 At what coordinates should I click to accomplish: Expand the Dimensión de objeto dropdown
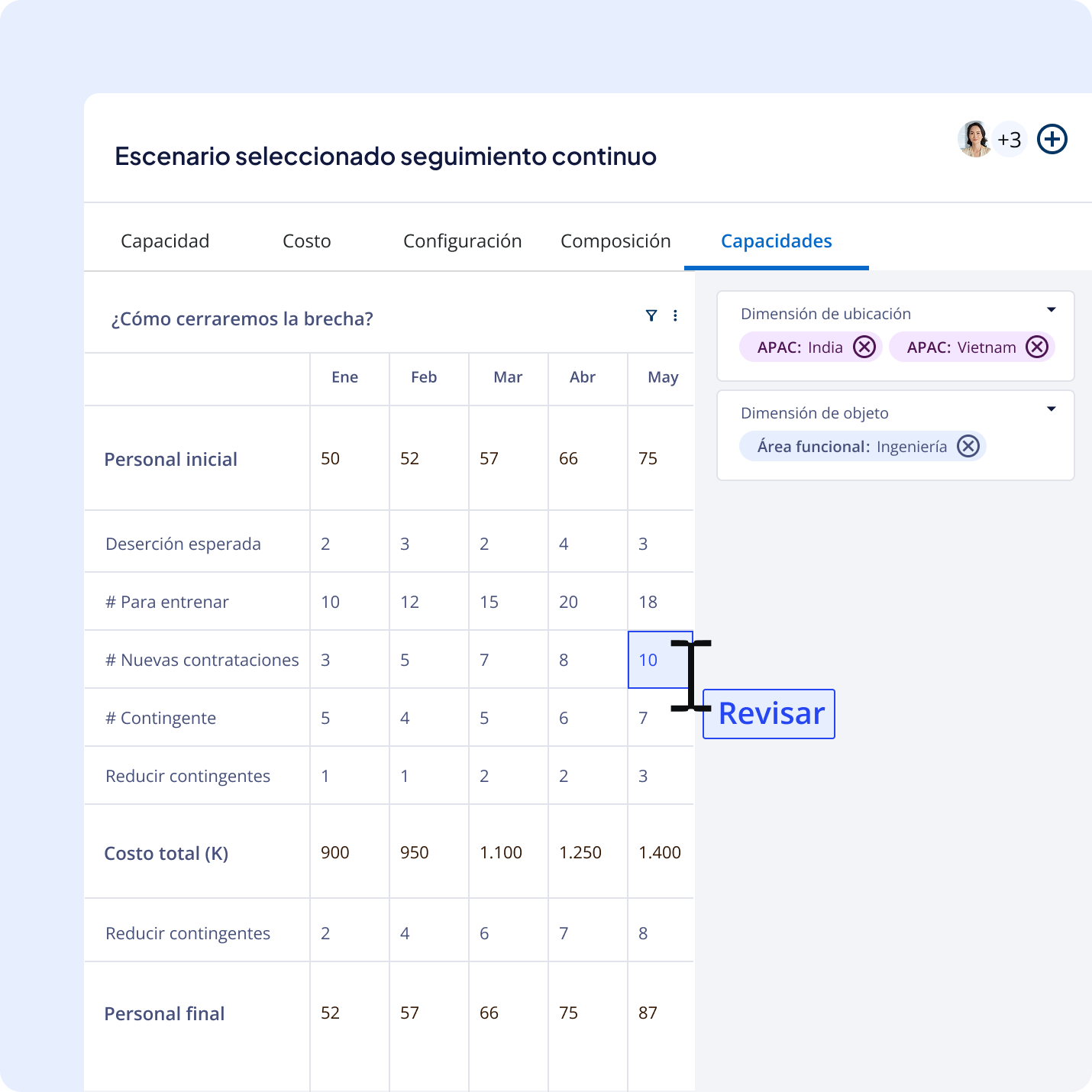point(1051,409)
